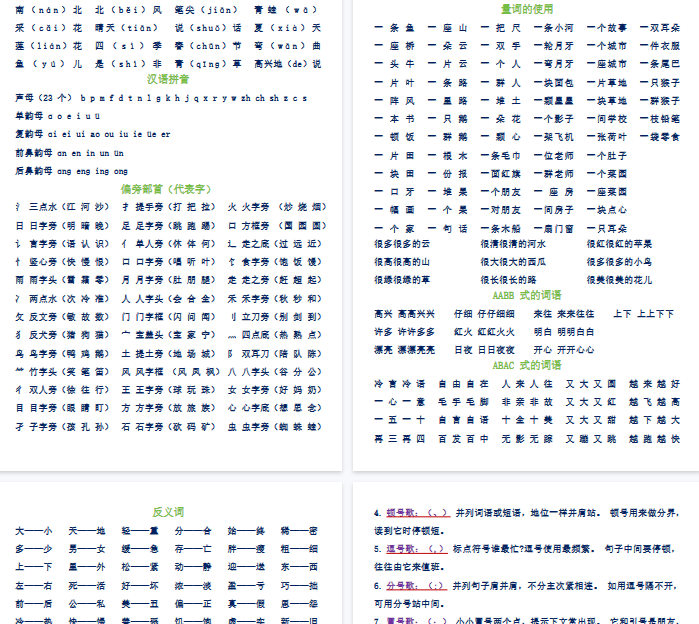Click the 量词的使用 heading
The image size is (699, 624).
[527, 9]
